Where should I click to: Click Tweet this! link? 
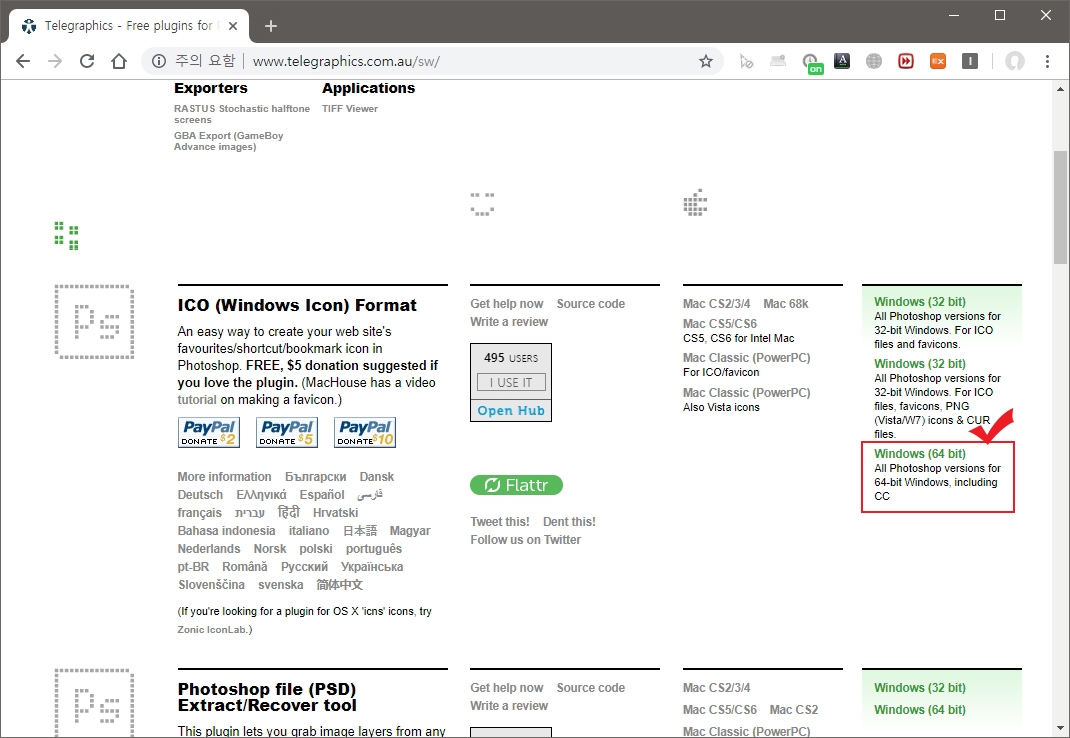pyautogui.click(x=500, y=522)
